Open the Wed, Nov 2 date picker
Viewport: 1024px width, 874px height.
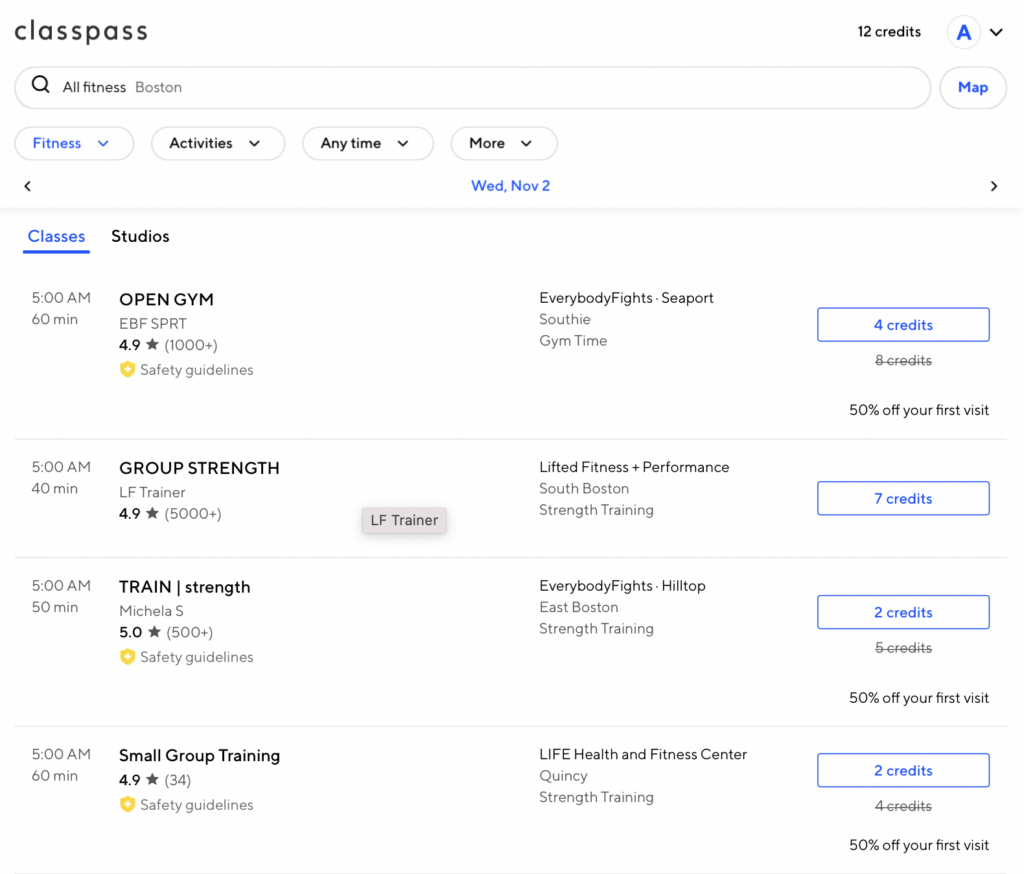(510, 186)
